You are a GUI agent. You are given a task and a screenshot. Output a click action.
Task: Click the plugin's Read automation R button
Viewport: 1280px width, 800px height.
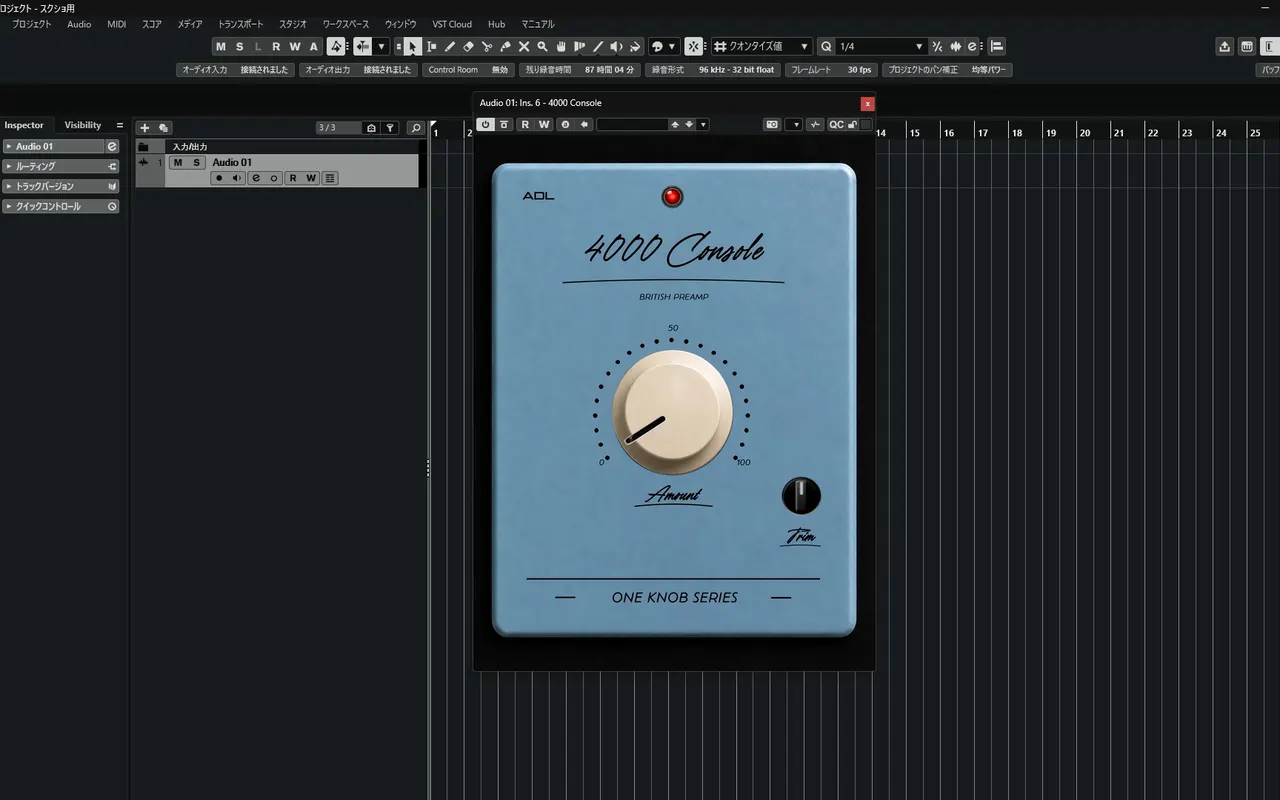click(525, 125)
